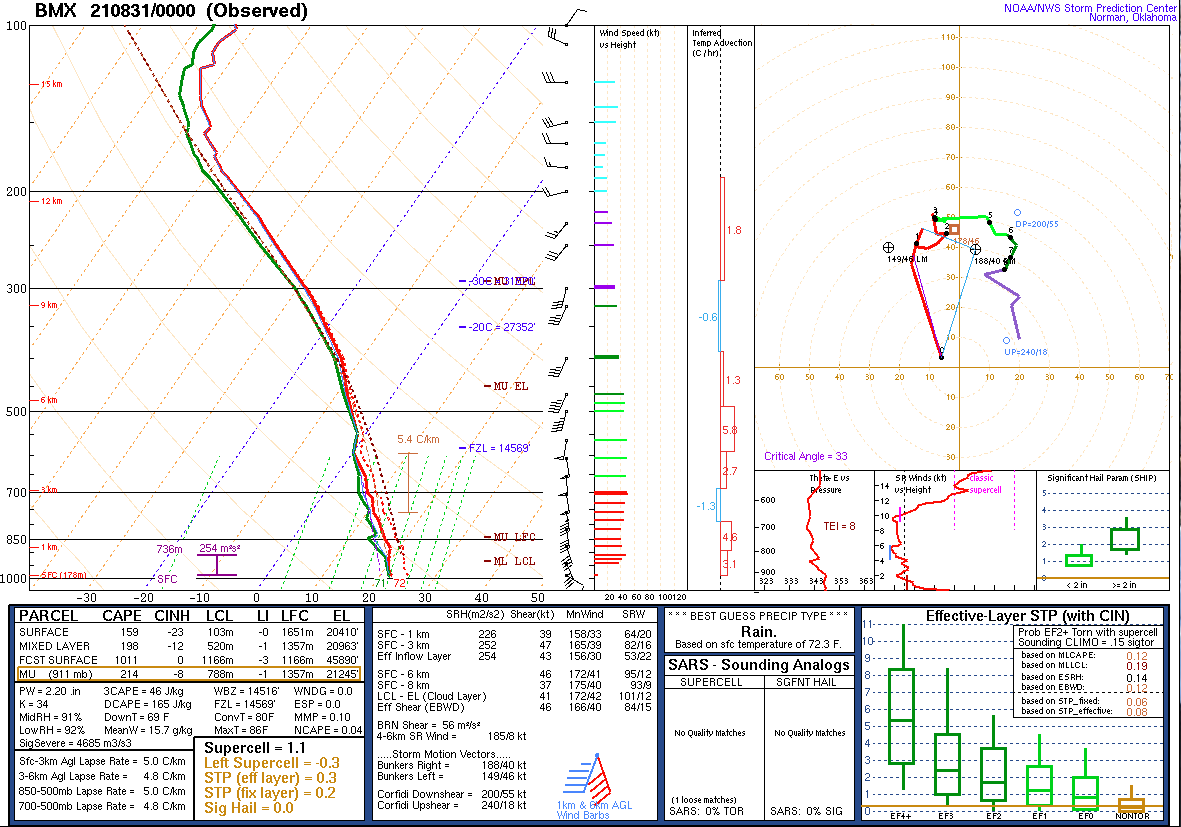Click the BMX 210831/0000 (Observed) title
Screen dimensions: 1181x827
(171, 12)
